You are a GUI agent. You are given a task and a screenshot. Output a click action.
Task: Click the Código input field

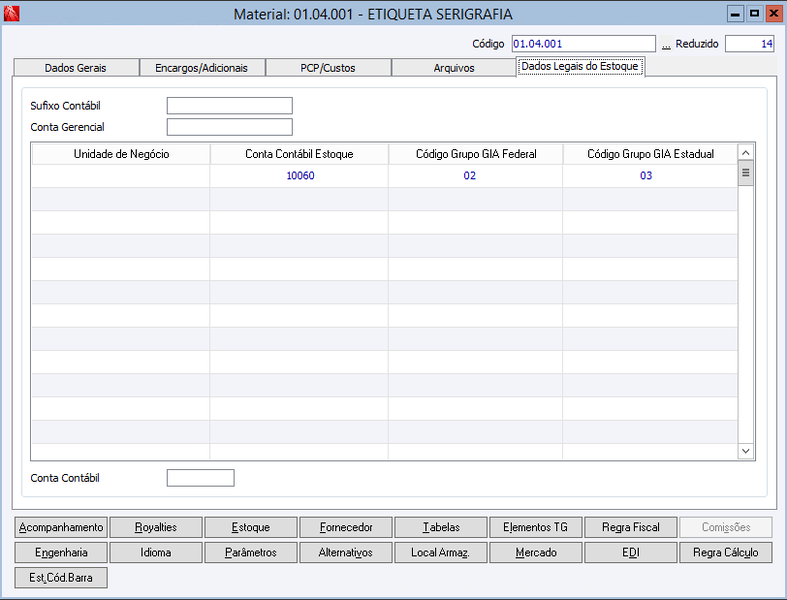(x=584, y=44)
